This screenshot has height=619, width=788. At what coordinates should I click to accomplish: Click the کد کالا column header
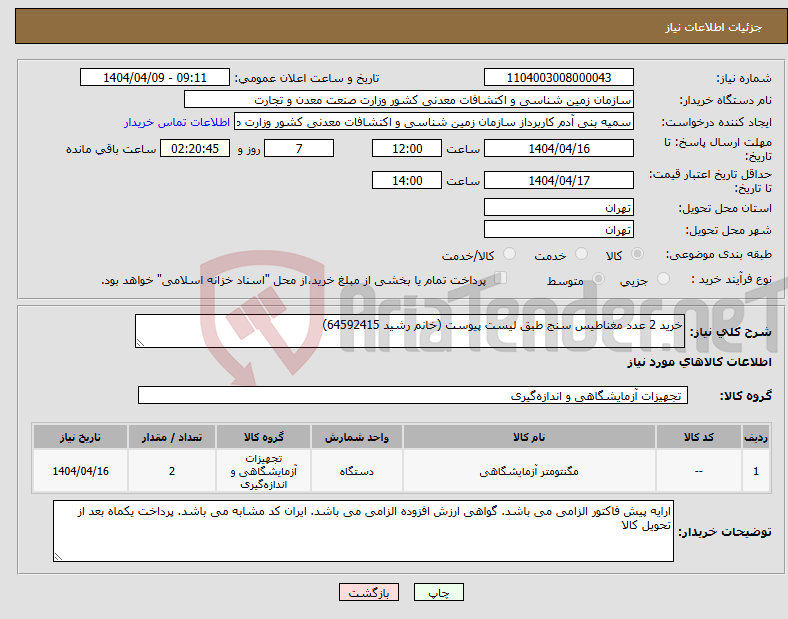699,437
